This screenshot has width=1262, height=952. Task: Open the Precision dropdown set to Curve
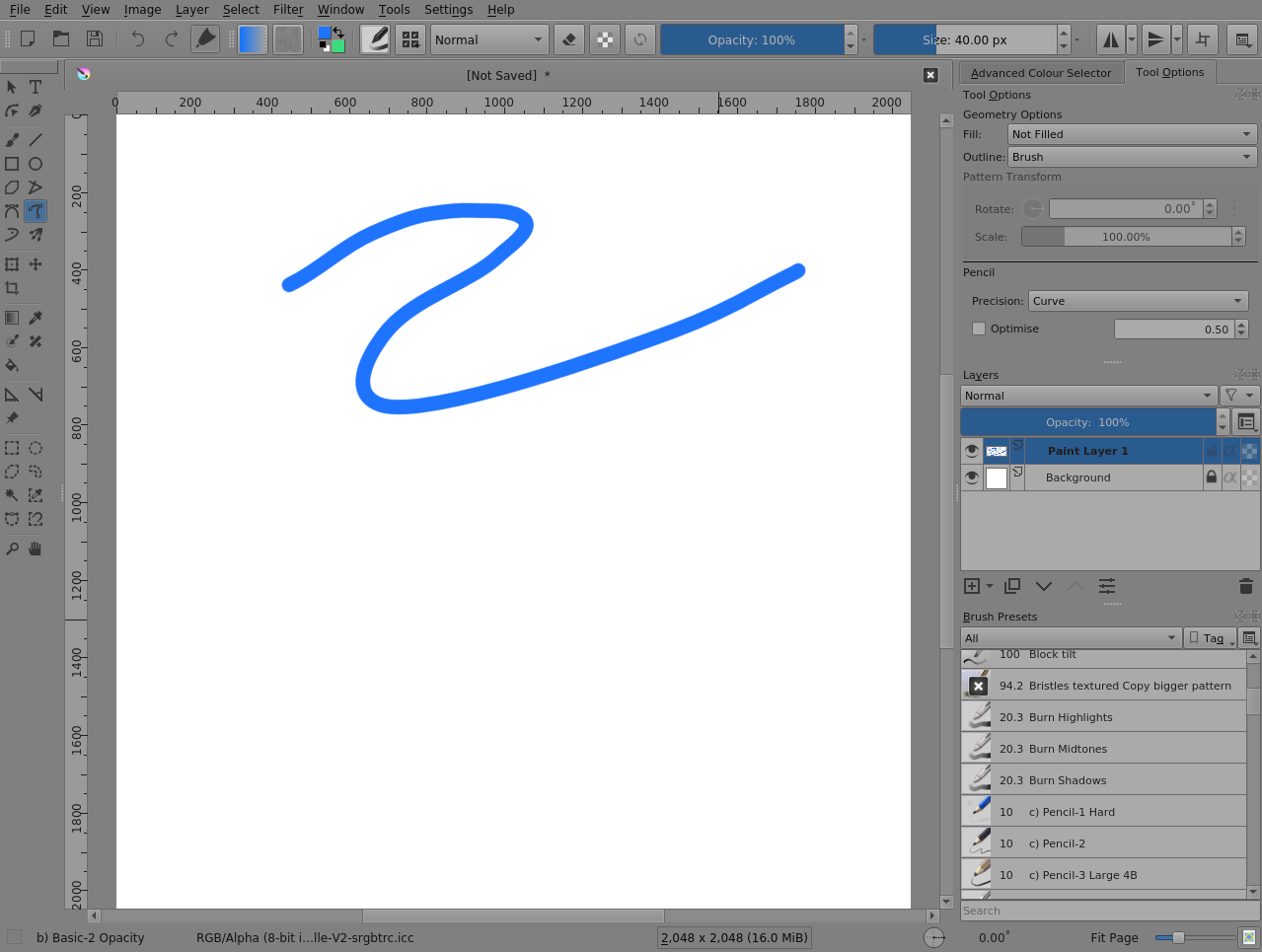point(1137,301)
